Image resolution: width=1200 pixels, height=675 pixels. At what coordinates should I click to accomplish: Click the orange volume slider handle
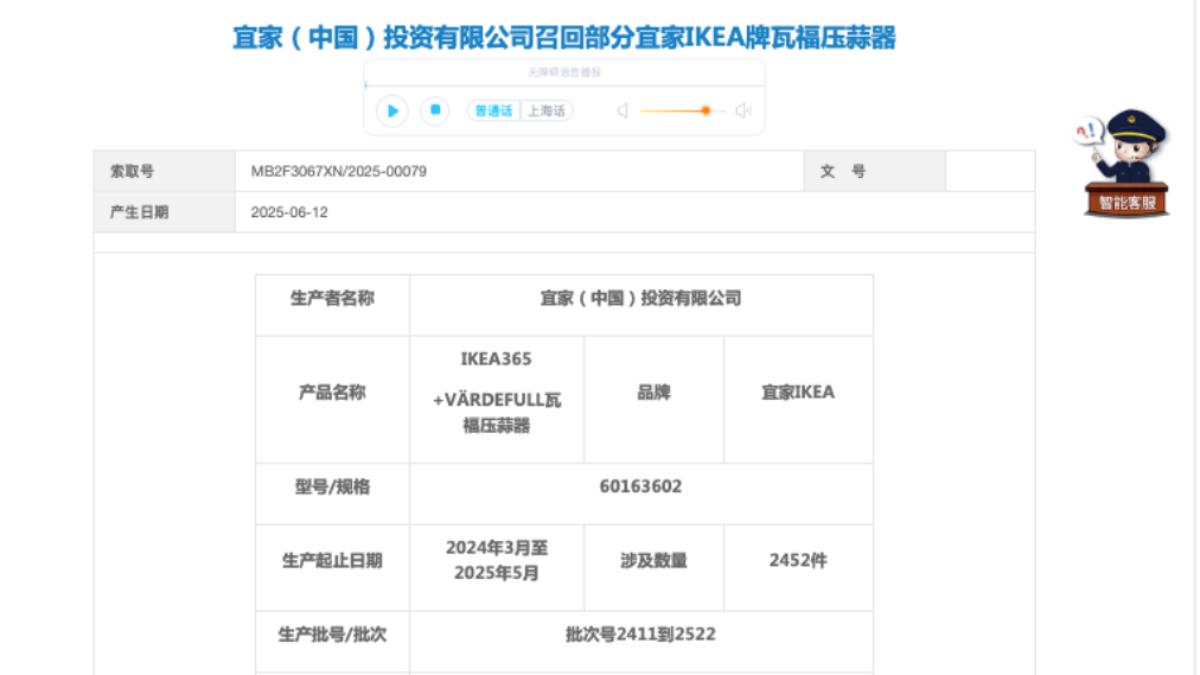pos(706,111)
